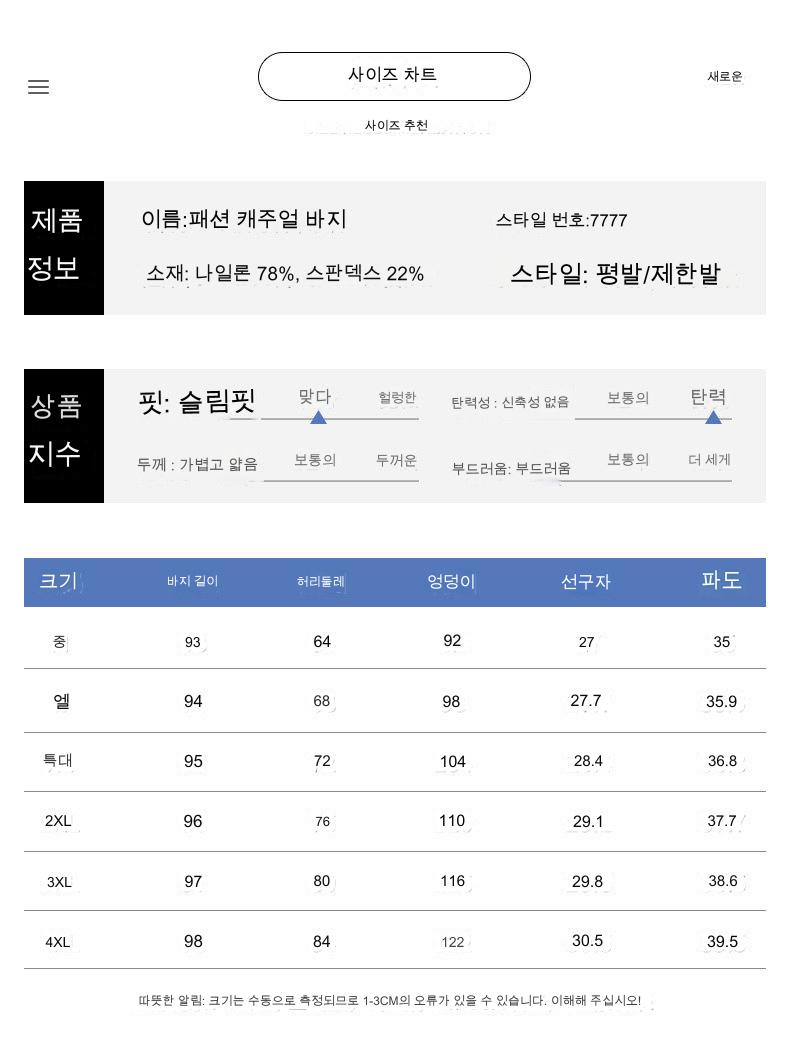Open the 새로운 link at top right

[724, 76]
